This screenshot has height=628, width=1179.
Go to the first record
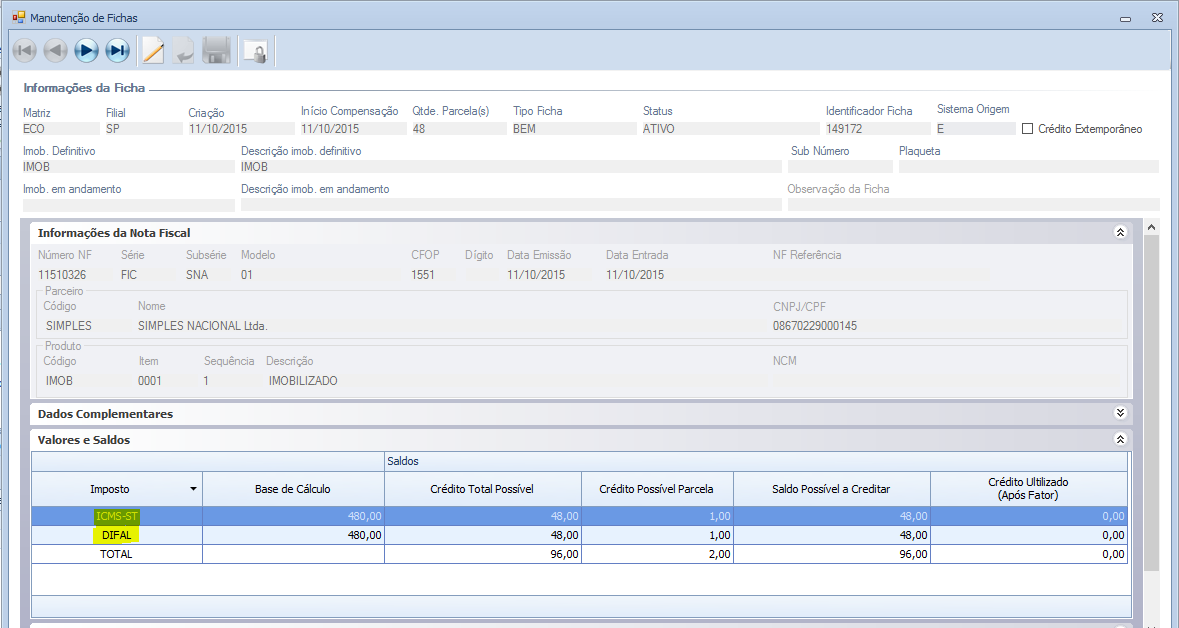(x=25, y=50)
